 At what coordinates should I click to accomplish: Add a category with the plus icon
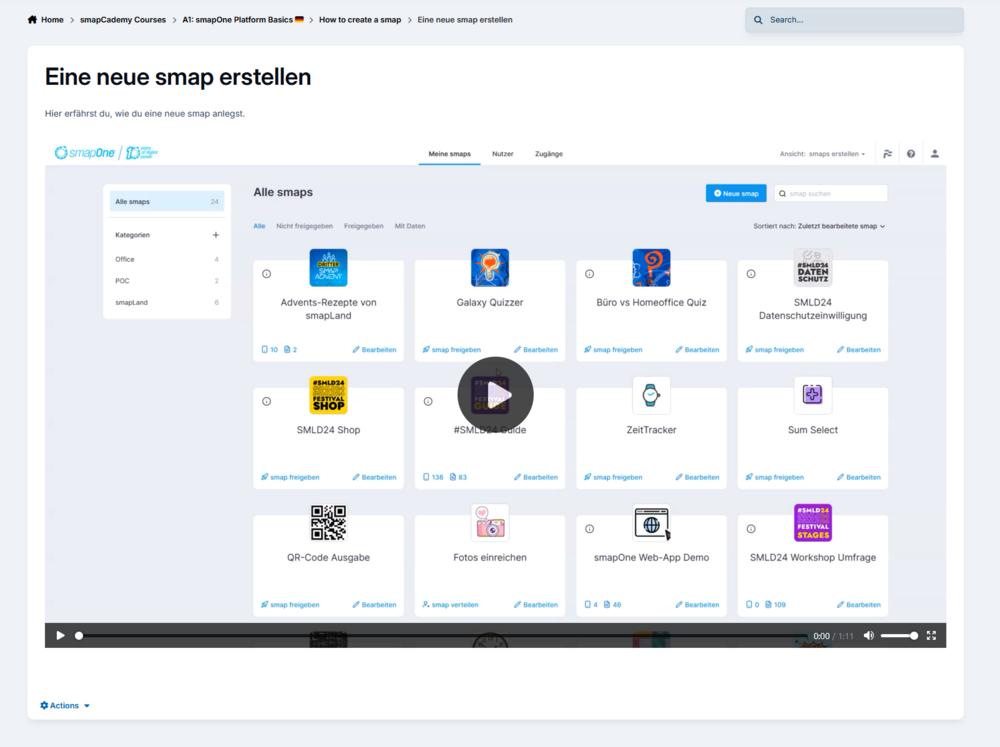tap(216, 235)
